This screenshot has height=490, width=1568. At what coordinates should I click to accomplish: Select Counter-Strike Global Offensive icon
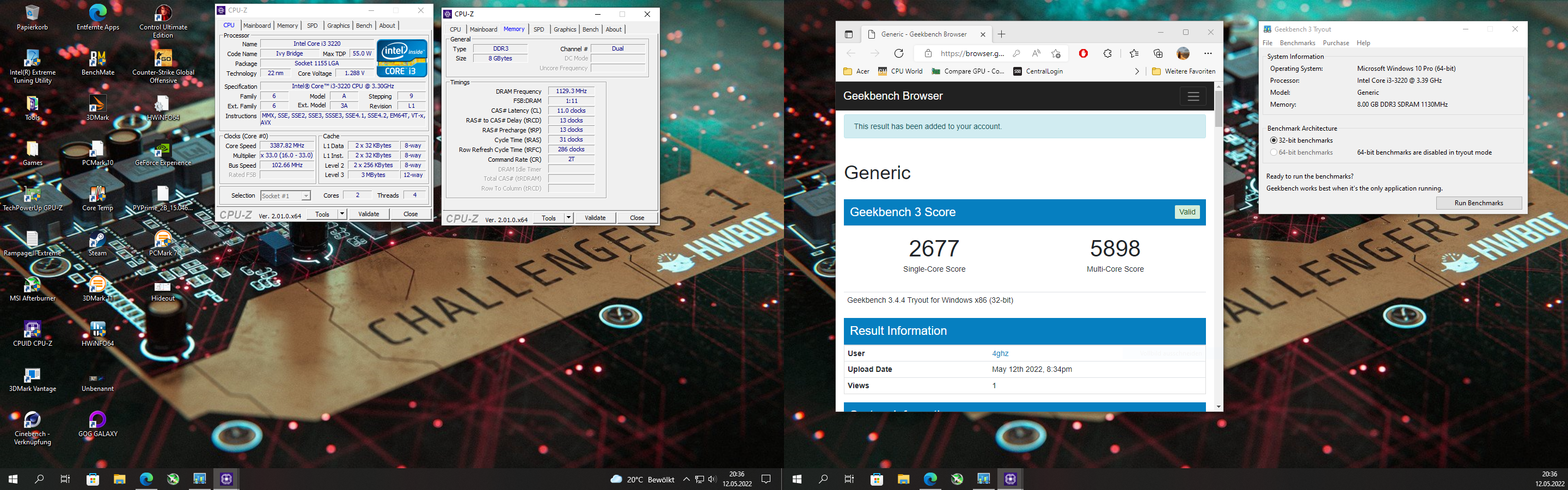[163, 66]
